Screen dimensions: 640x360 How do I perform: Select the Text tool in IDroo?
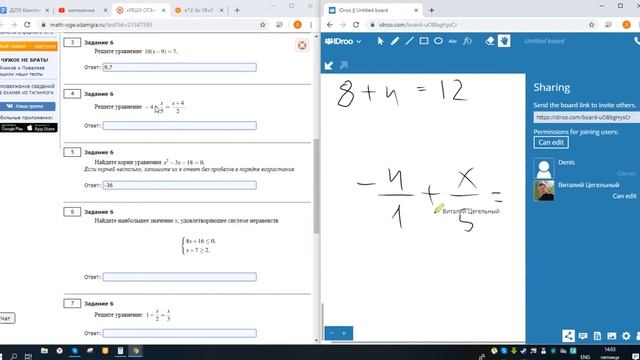[453, 41]
